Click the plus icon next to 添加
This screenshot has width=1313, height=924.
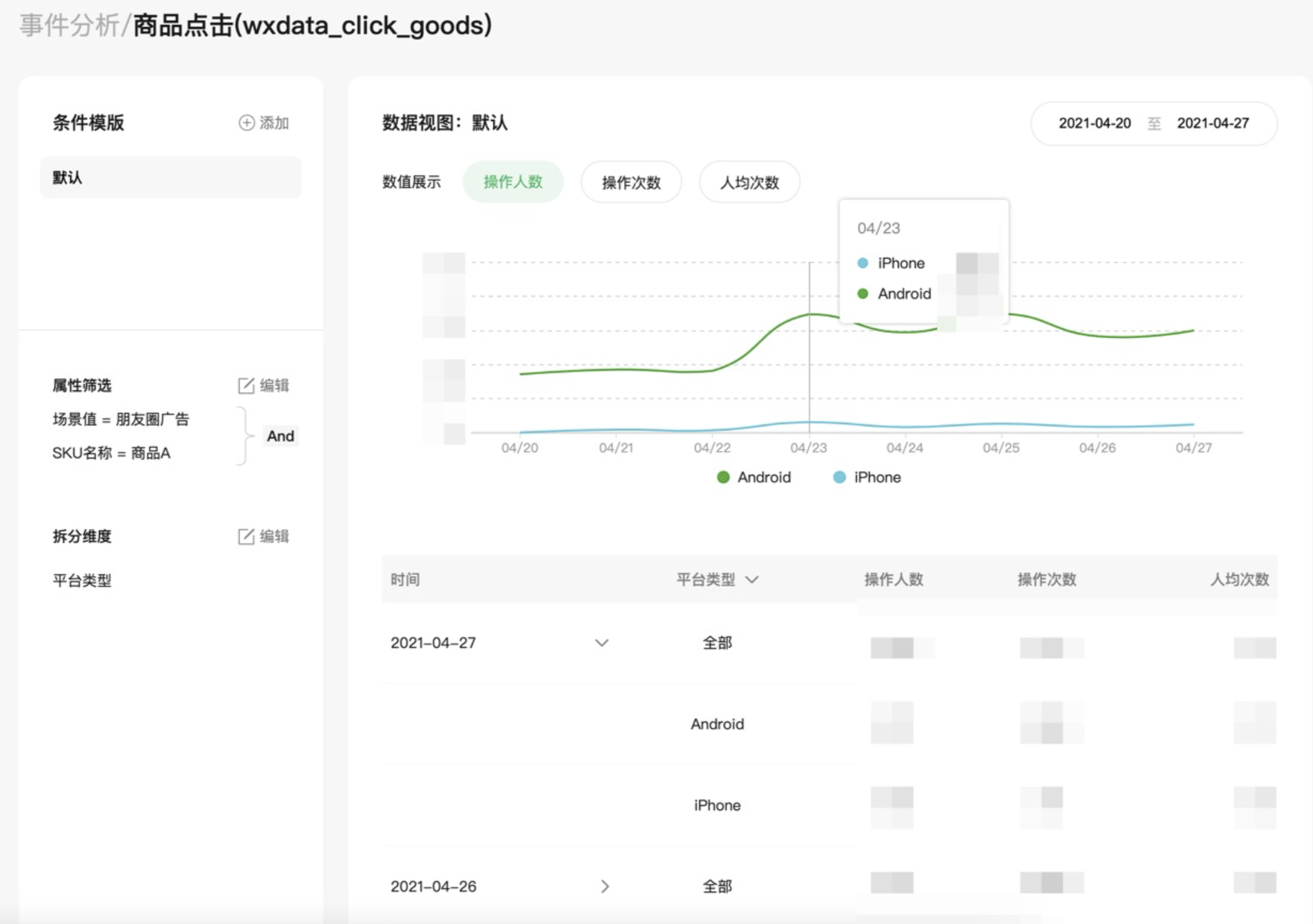tap(246, 123)
